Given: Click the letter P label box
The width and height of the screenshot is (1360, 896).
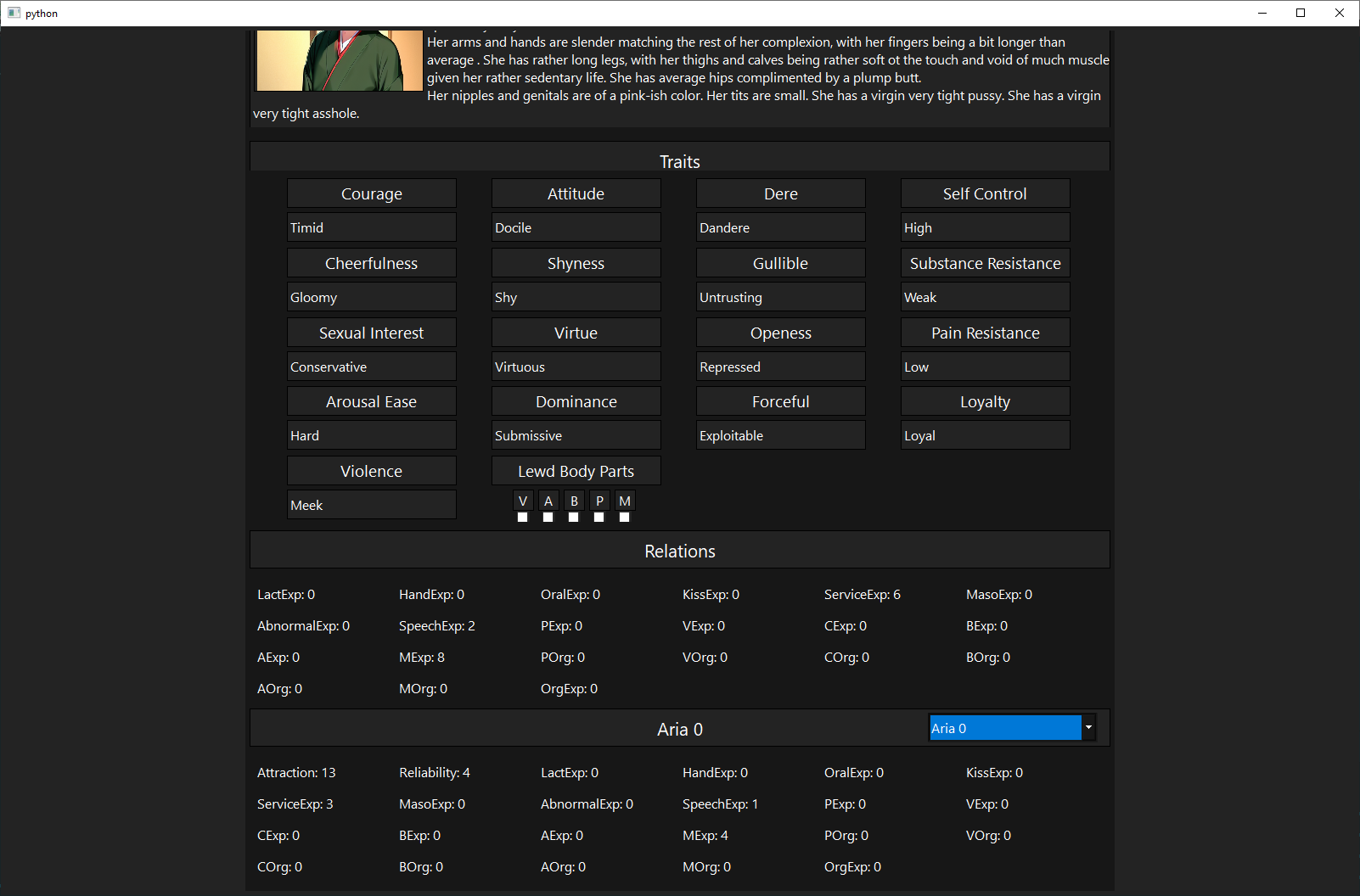Looking at the screenshot, I should coord(599,501).
